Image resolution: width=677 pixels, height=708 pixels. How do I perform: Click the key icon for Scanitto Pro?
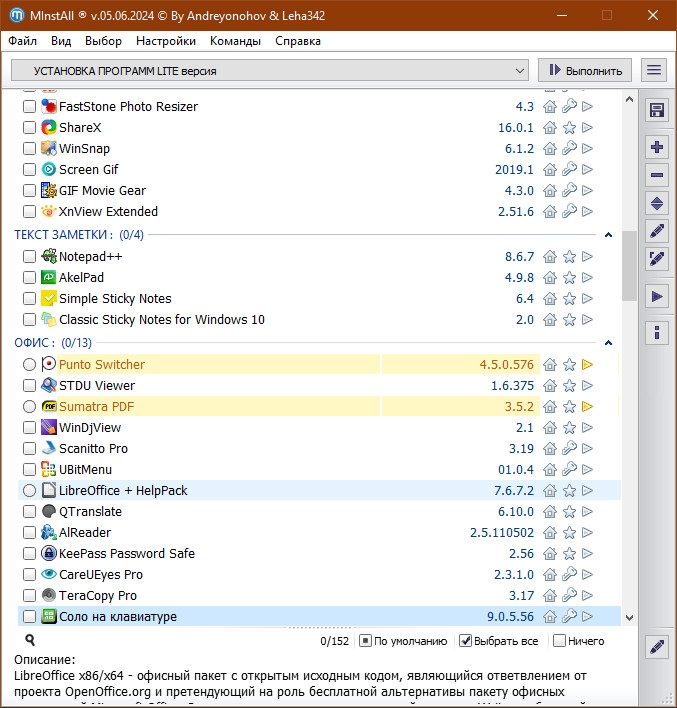click(569, 448)
